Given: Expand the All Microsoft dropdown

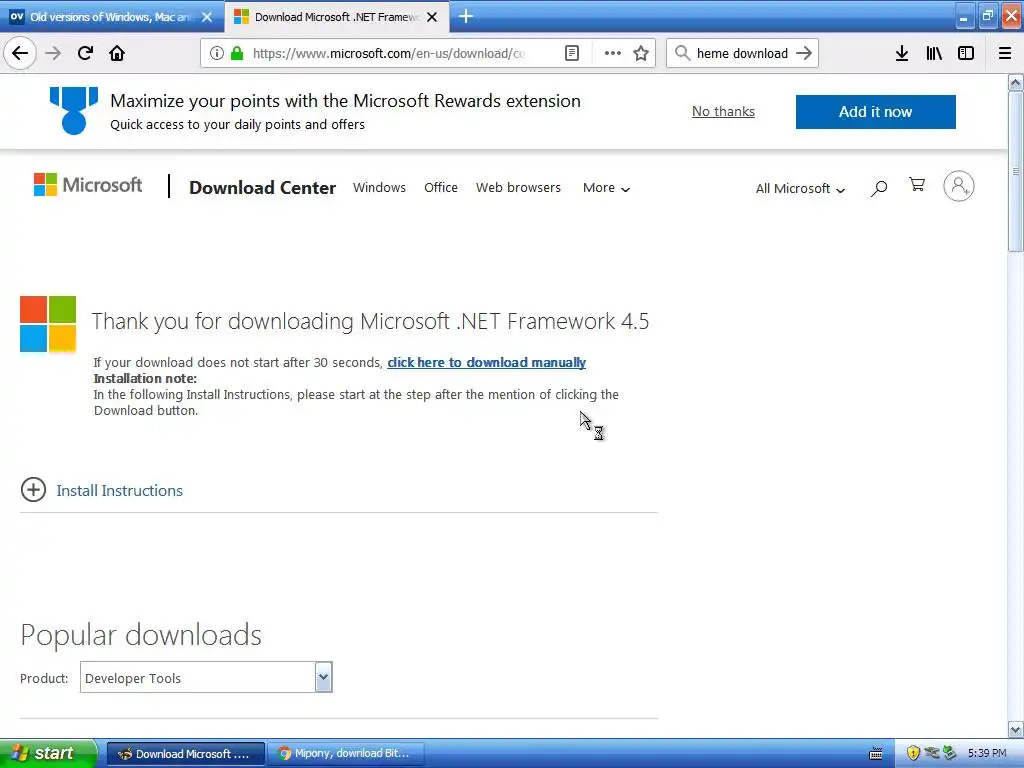Looking at the screenshot, I should click(x=800, y=189).
